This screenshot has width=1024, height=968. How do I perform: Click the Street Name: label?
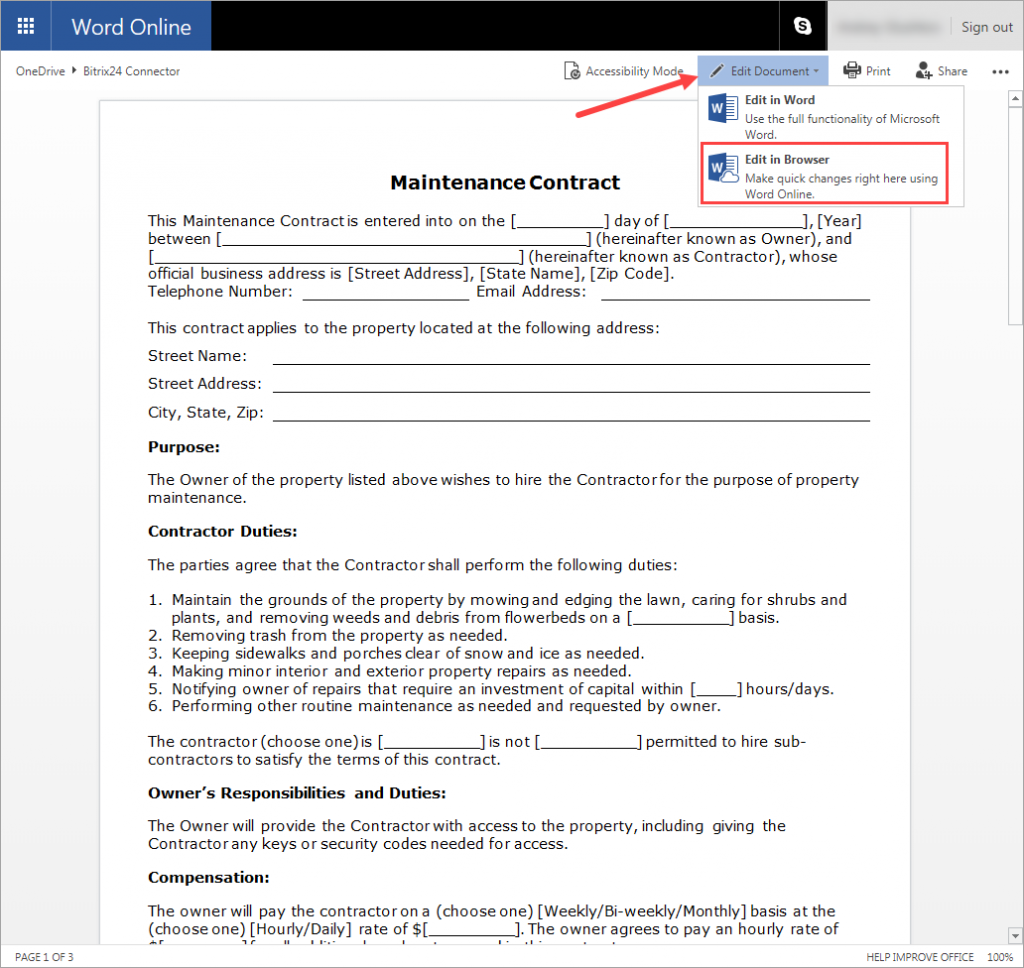pyautogui.click(x=197, y=356)
